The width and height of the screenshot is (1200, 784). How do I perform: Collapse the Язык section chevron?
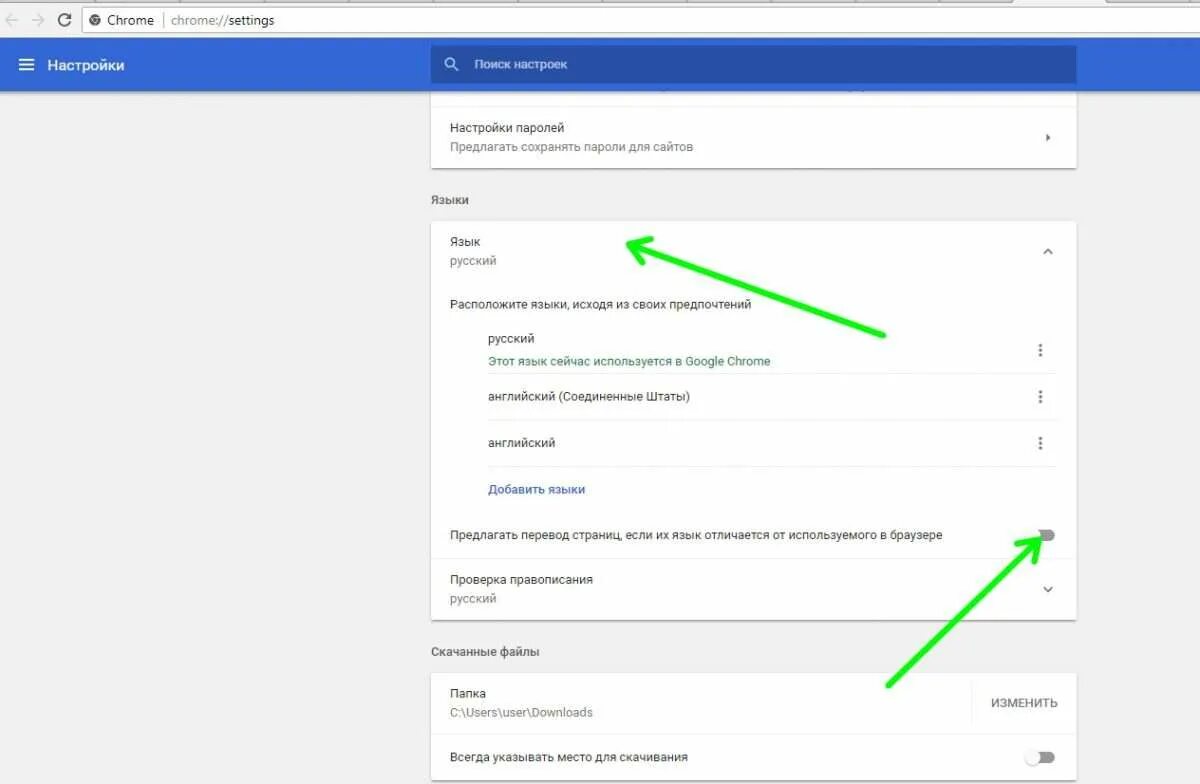pos(1048,252)
